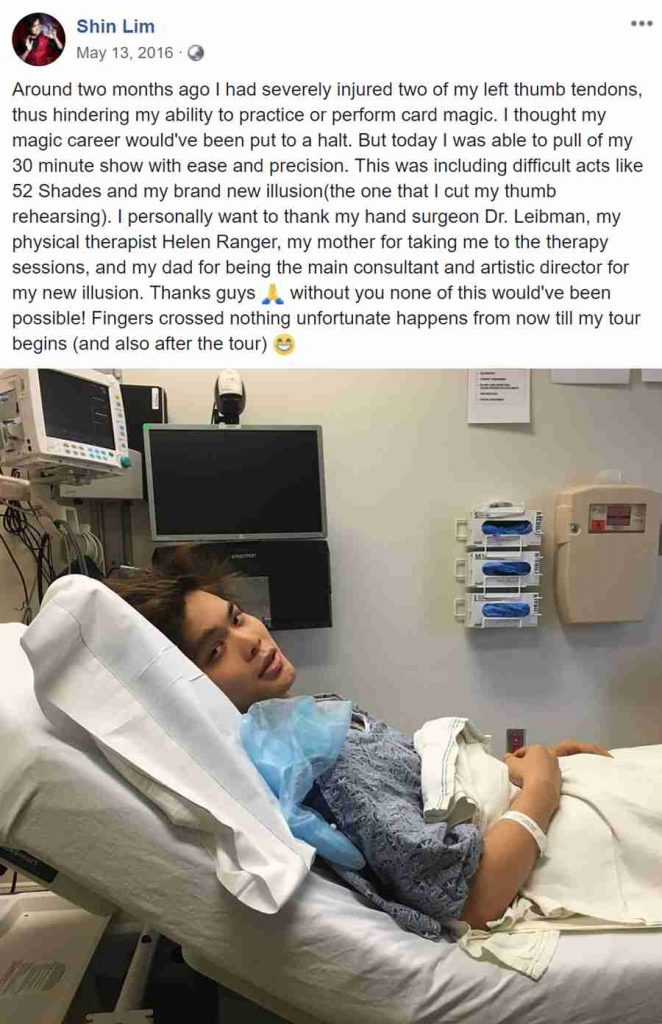The image size is (662, 1024).
Task: Open the May 13, 2016 timestamp link
Action: [x=125, y=53]
